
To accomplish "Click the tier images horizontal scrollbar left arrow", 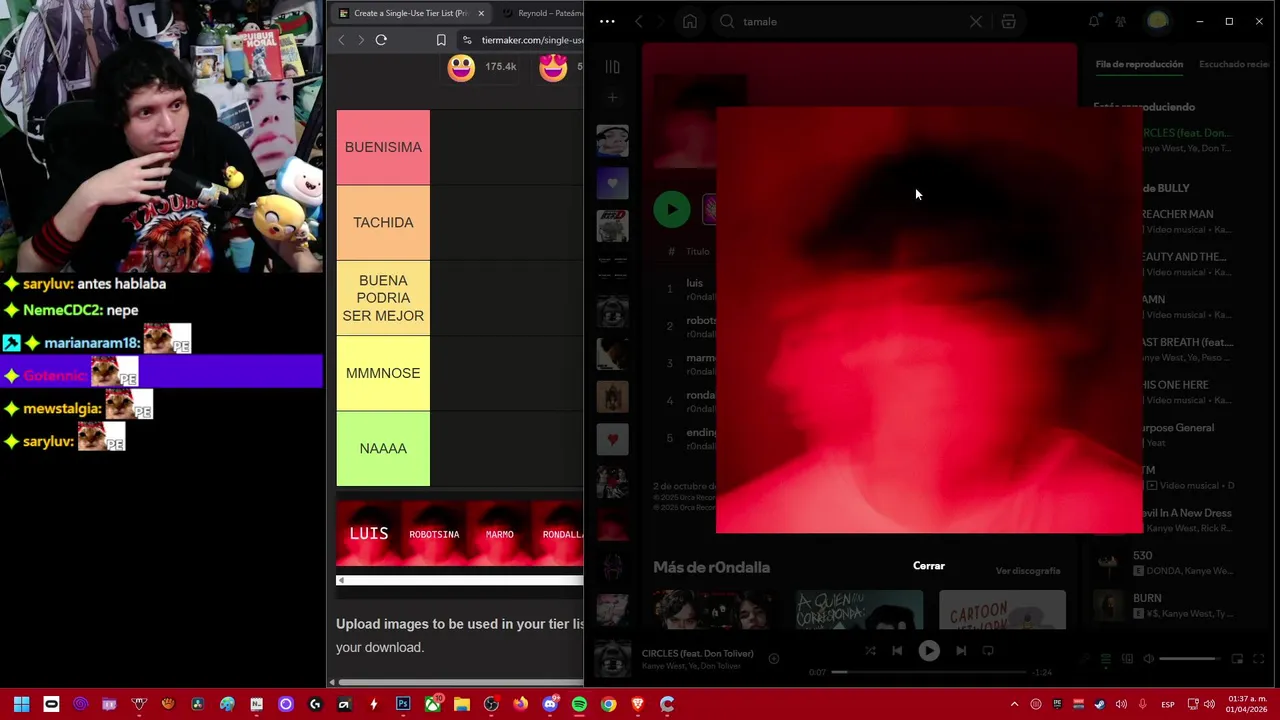I will [x=341, y=580].
